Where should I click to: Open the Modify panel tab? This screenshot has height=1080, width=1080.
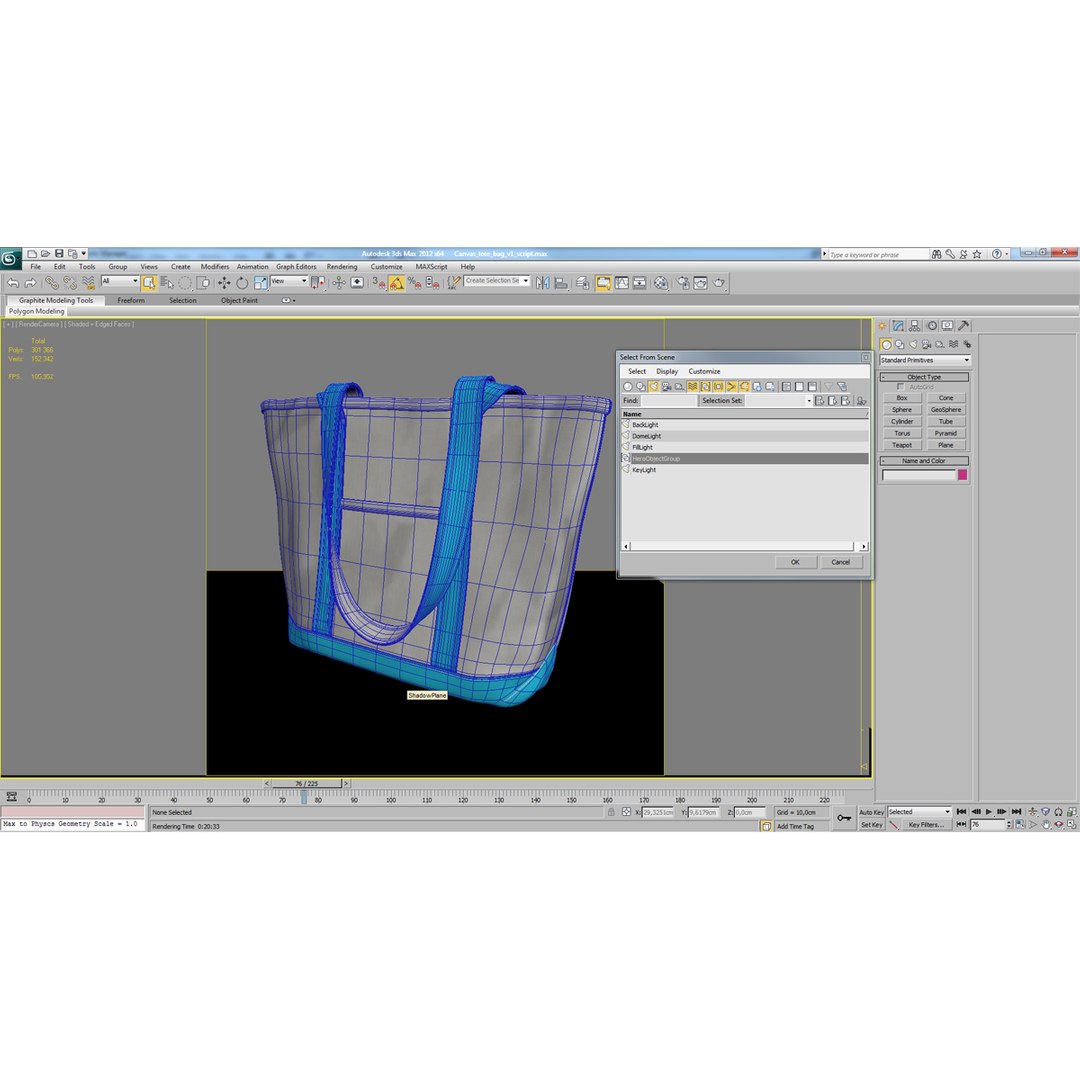898,326
